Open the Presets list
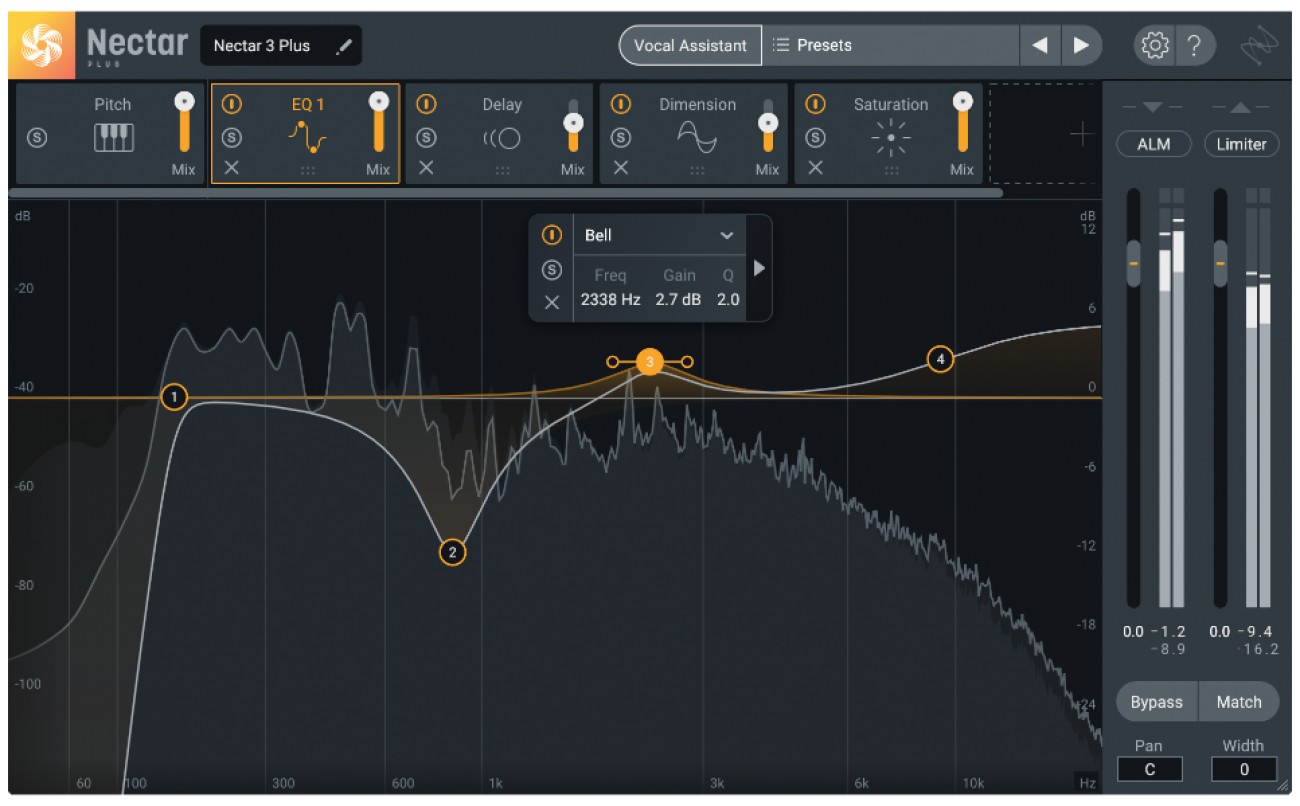This screenshot has height=806, width=1300. [x=890, y=46]
